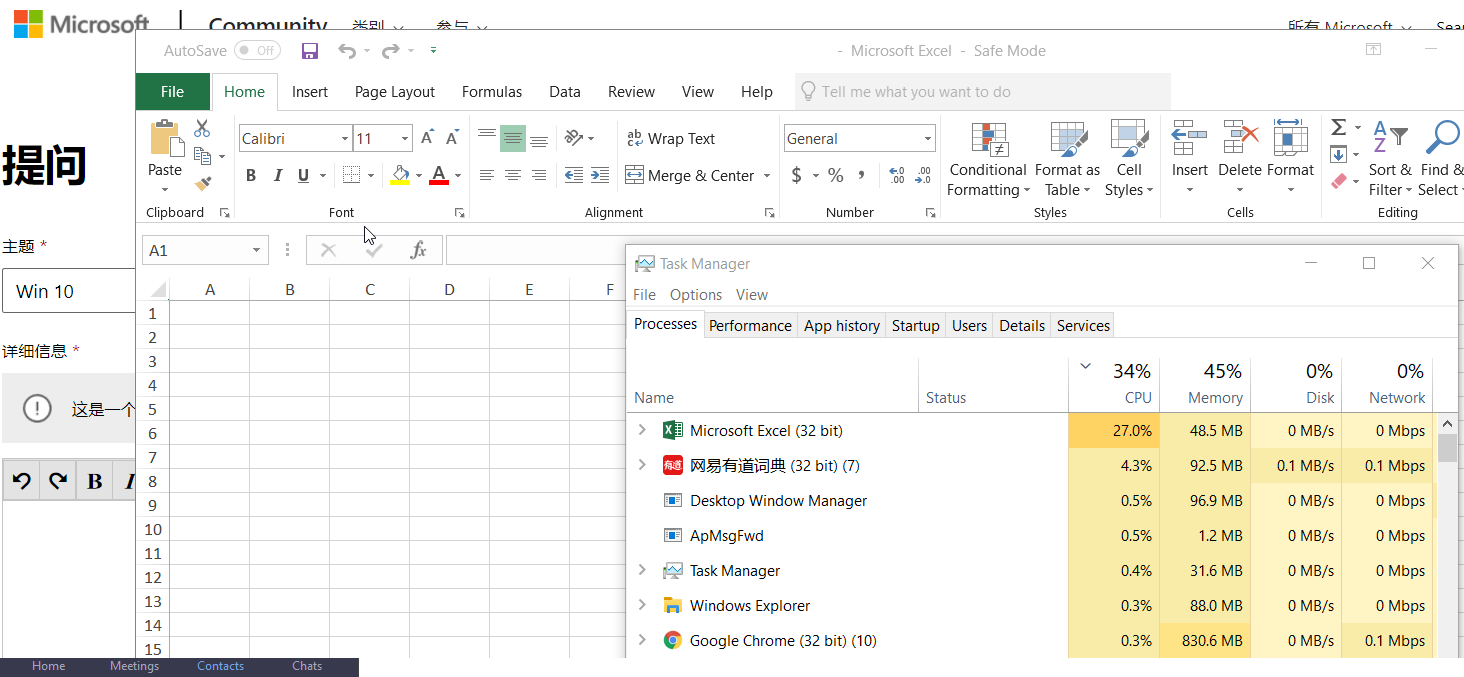Image resolution: width=1464 pixels, height=677 pixels.
Task: Click Merge & Center
Action: tap(690, 175)
